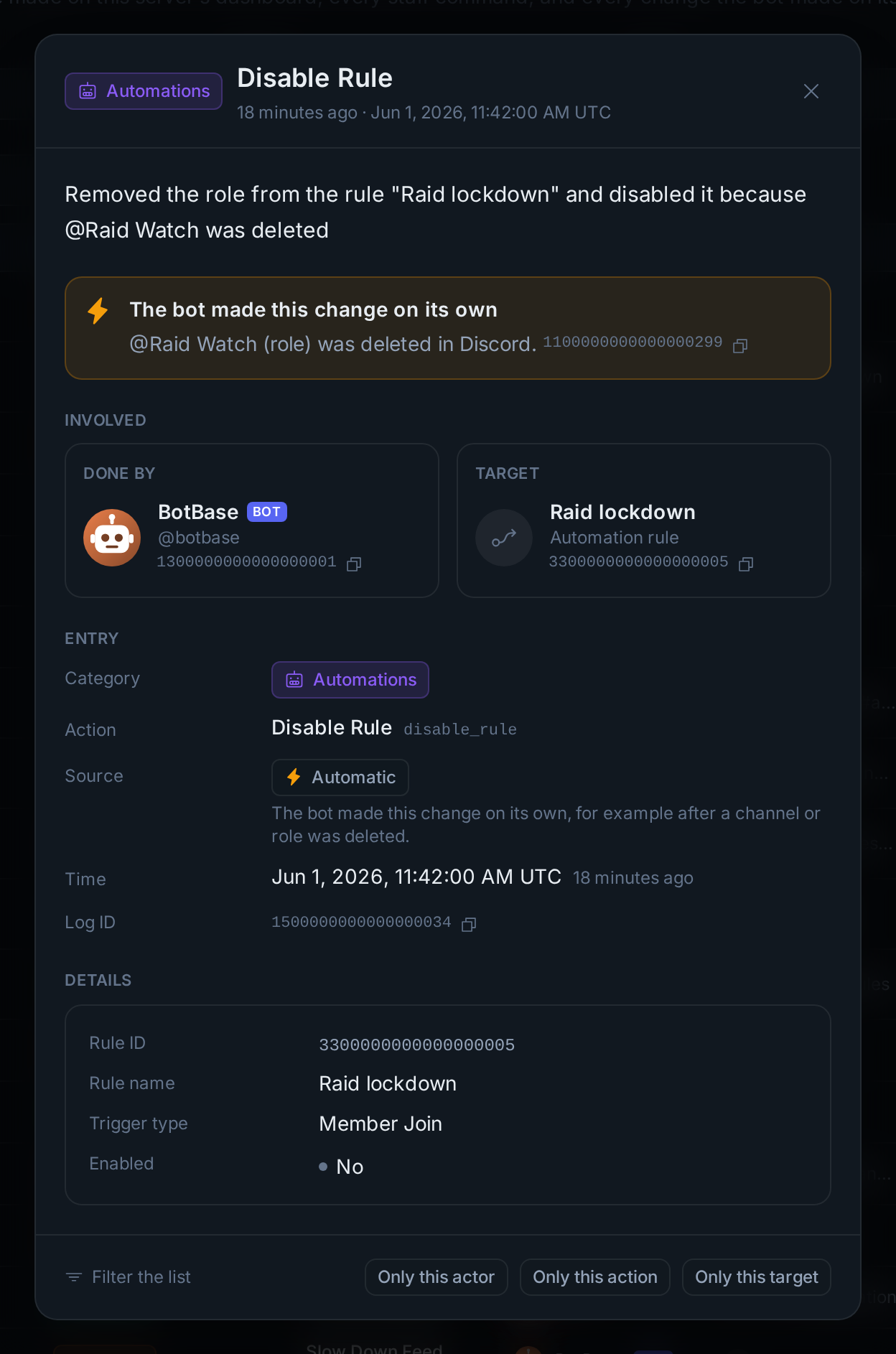Click the Automations category badge in Entry
Viewport: 896px width, 1354px height.
click(x=350, y=680)
